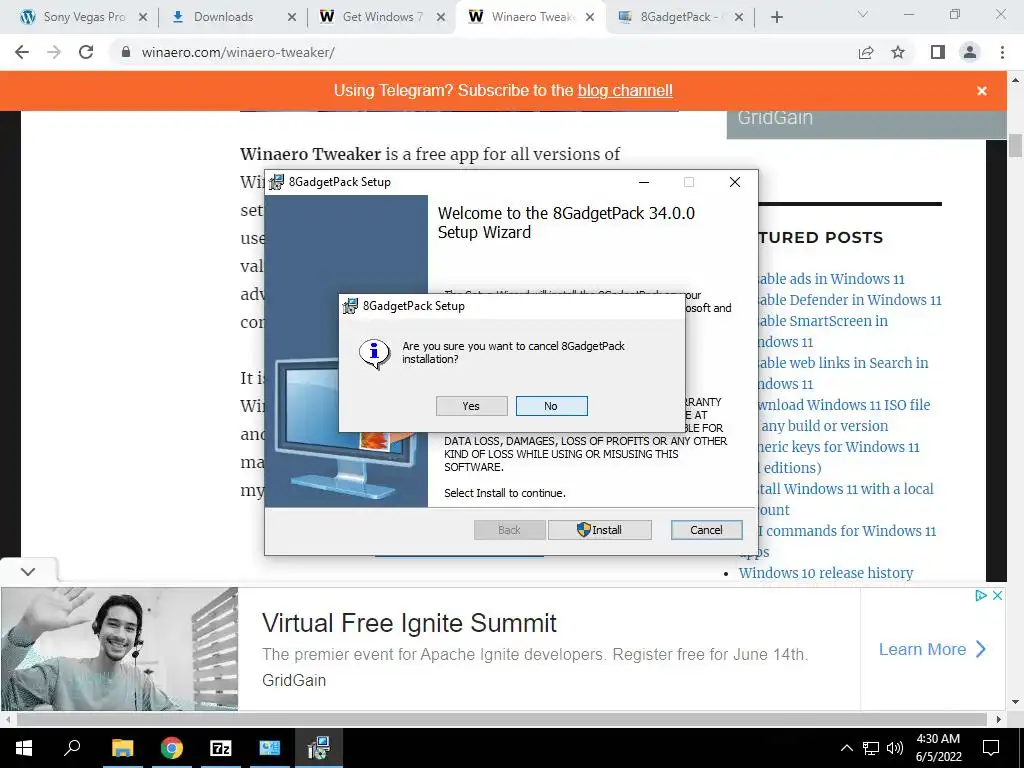Click the waving man ad image
The image size is (1024, 768).
point(120,648)
